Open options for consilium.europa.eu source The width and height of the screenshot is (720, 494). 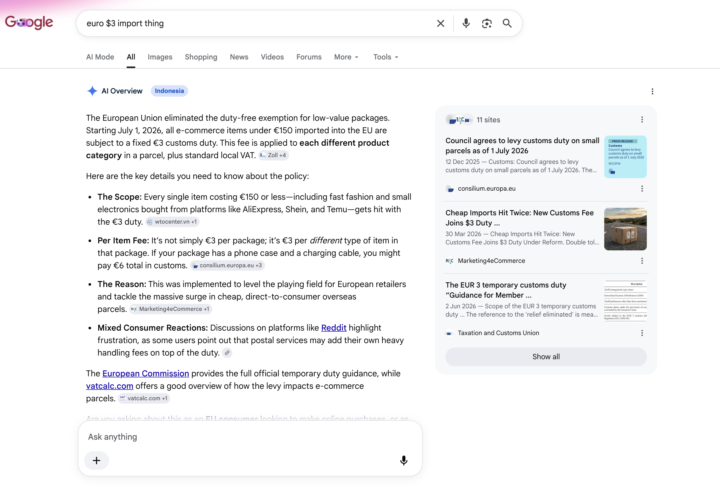pyautogui.click(x=642, y=189)
